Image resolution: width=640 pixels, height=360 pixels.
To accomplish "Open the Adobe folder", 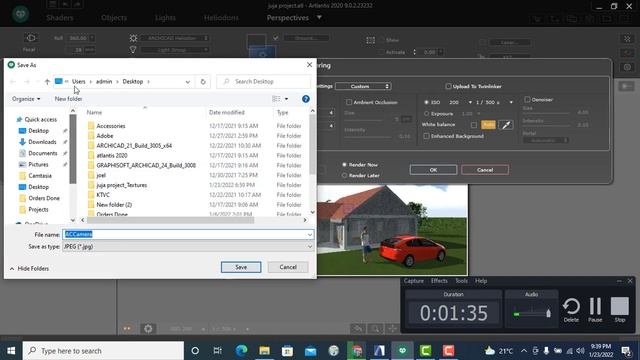I will pyautogui.click(x=104, y=136).
